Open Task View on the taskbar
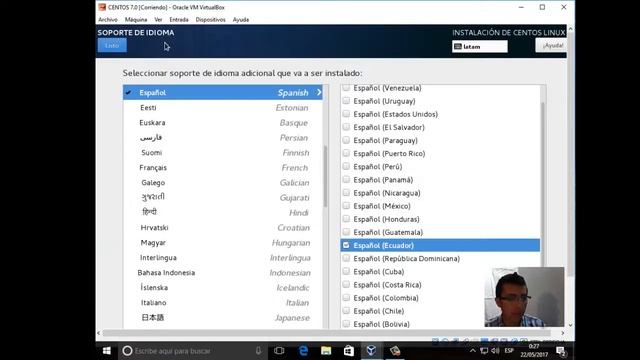This screenshot has width=640, height=360. (279, 351)
